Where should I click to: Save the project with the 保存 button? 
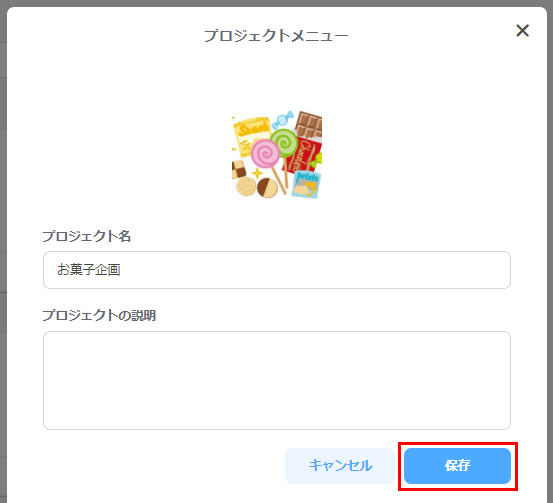pyautogui.click(x=457, y=466)
